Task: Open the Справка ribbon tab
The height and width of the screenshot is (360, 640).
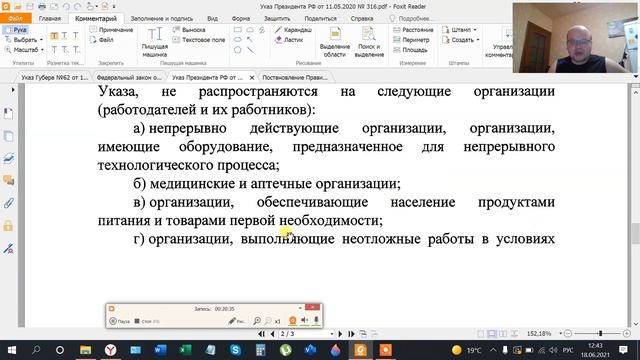Action: 362,18
